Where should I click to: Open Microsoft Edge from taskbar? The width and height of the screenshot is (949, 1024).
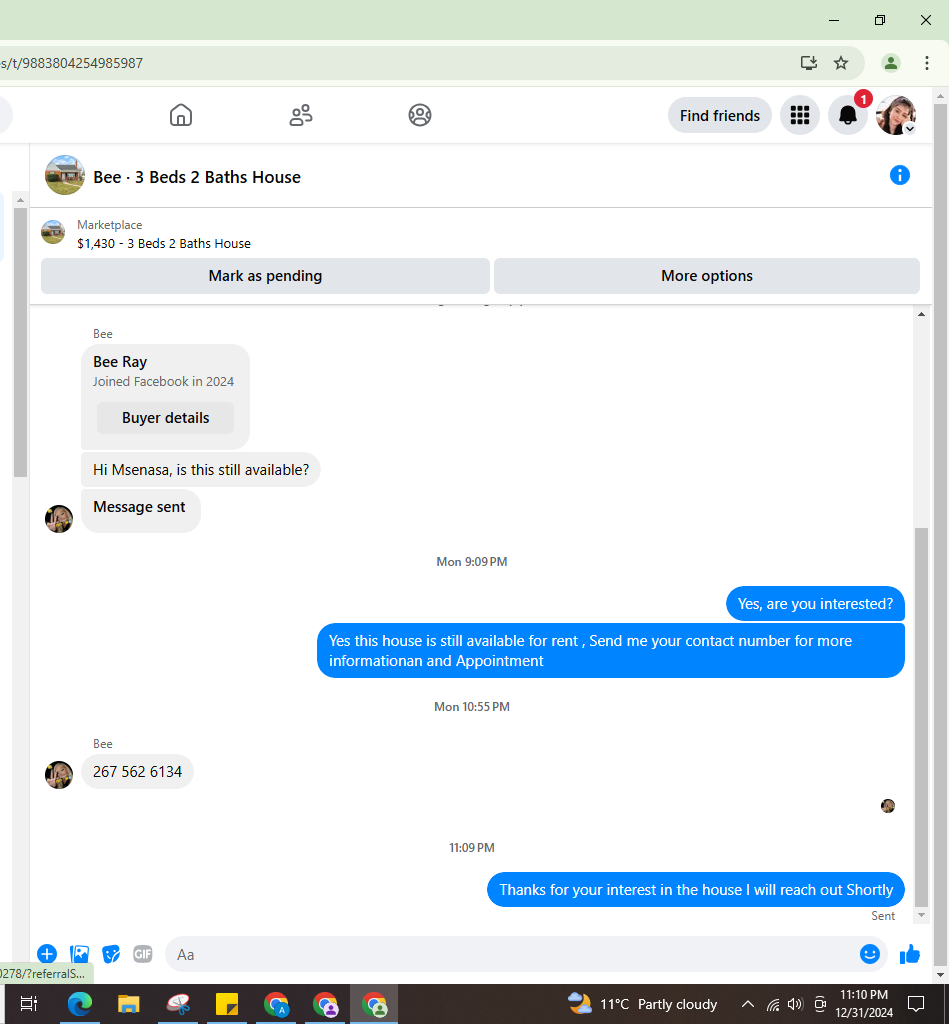(80, 1004)
